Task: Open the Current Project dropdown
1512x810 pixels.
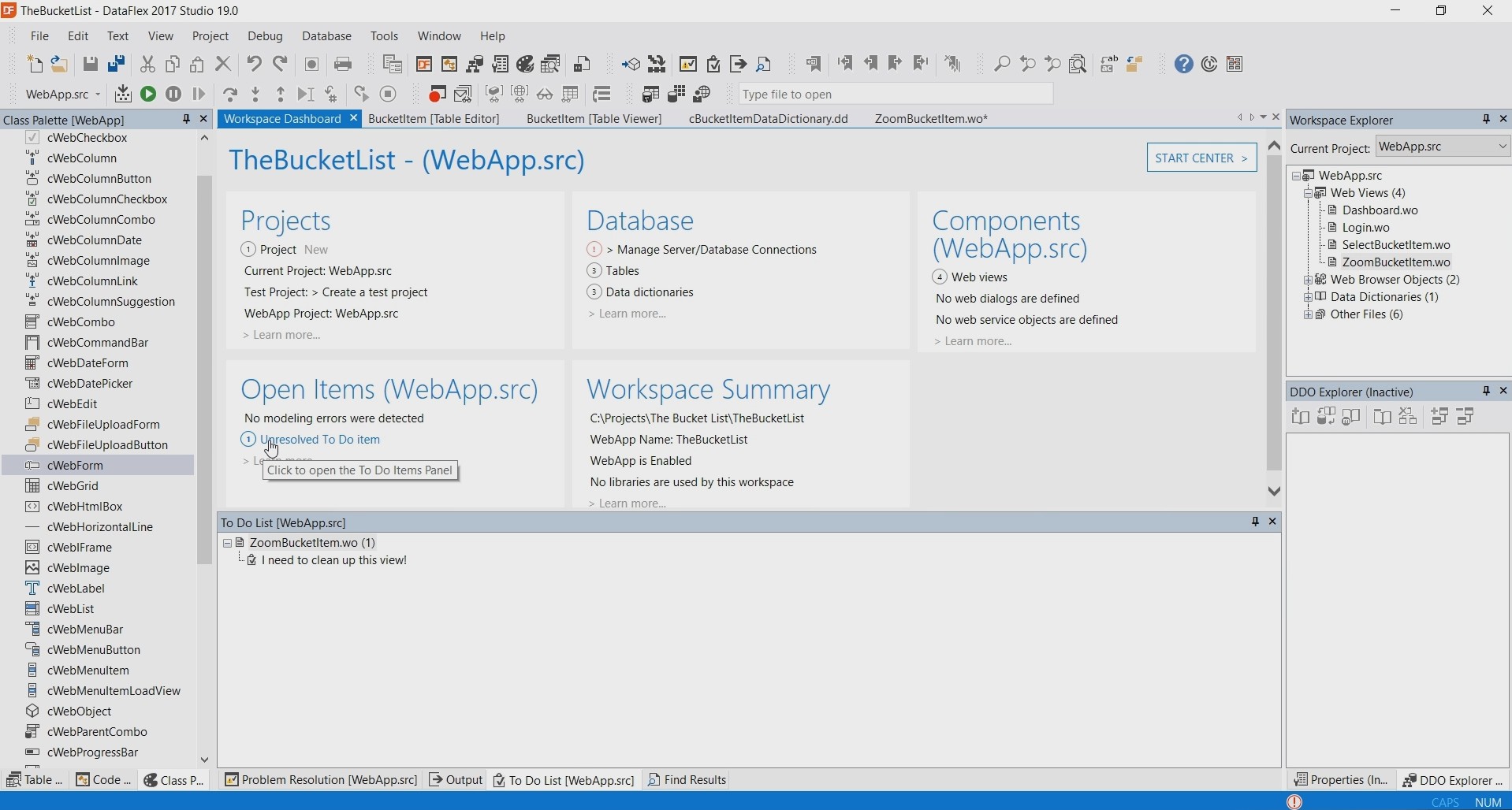Action: 1503,147
